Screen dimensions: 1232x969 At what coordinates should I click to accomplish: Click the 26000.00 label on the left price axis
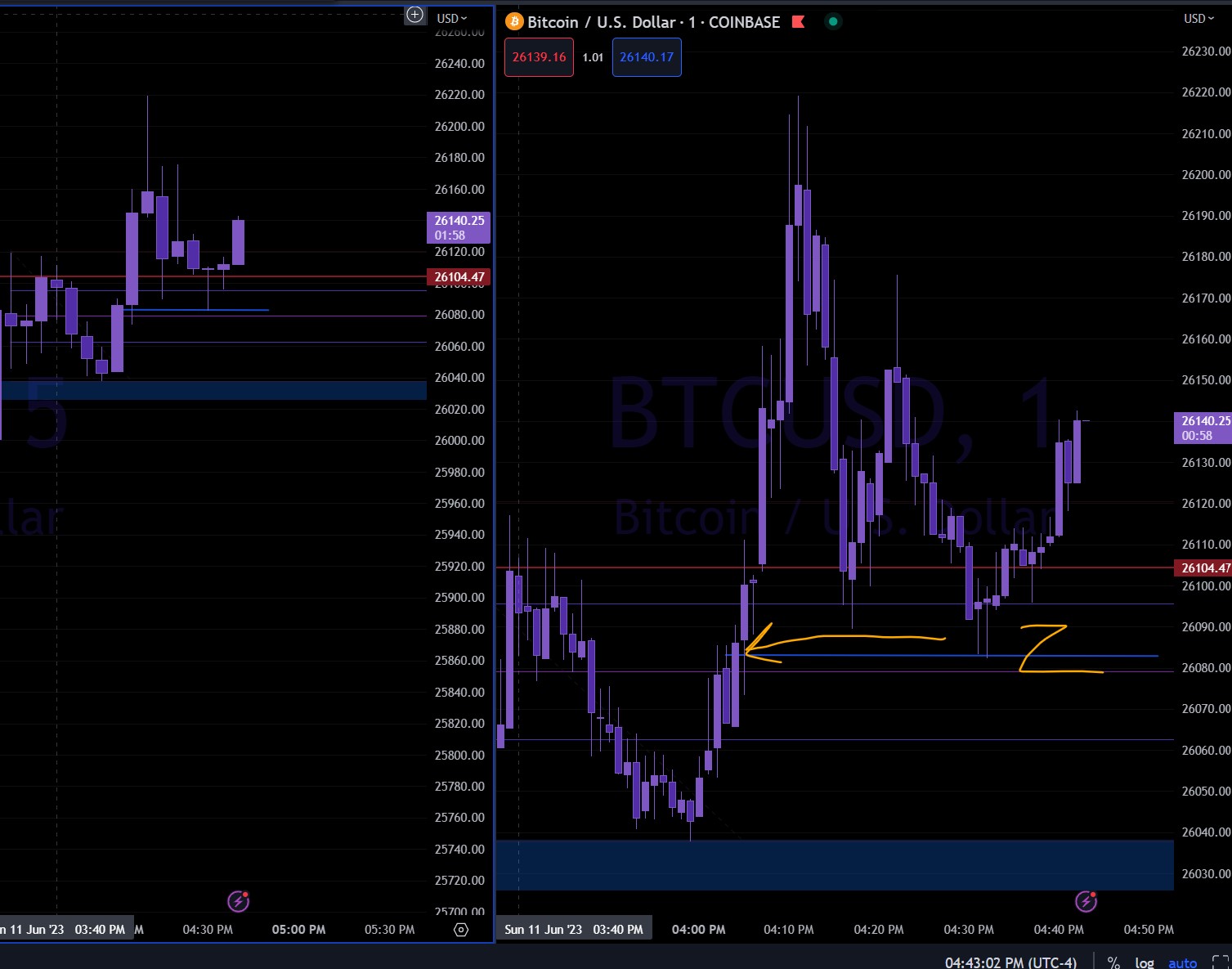pyautogui.click(x=459, y=440)
